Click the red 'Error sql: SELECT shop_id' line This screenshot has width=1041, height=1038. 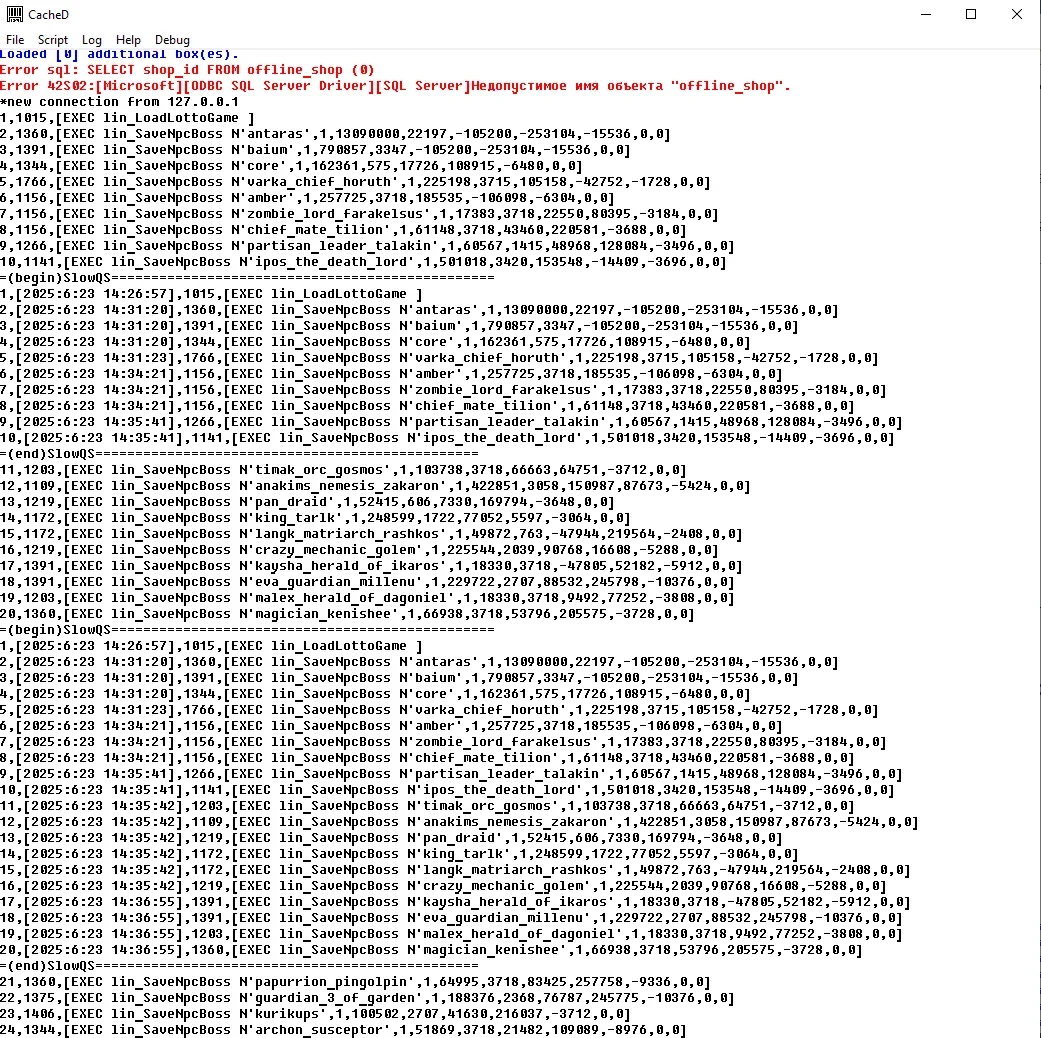pos(187,70)
